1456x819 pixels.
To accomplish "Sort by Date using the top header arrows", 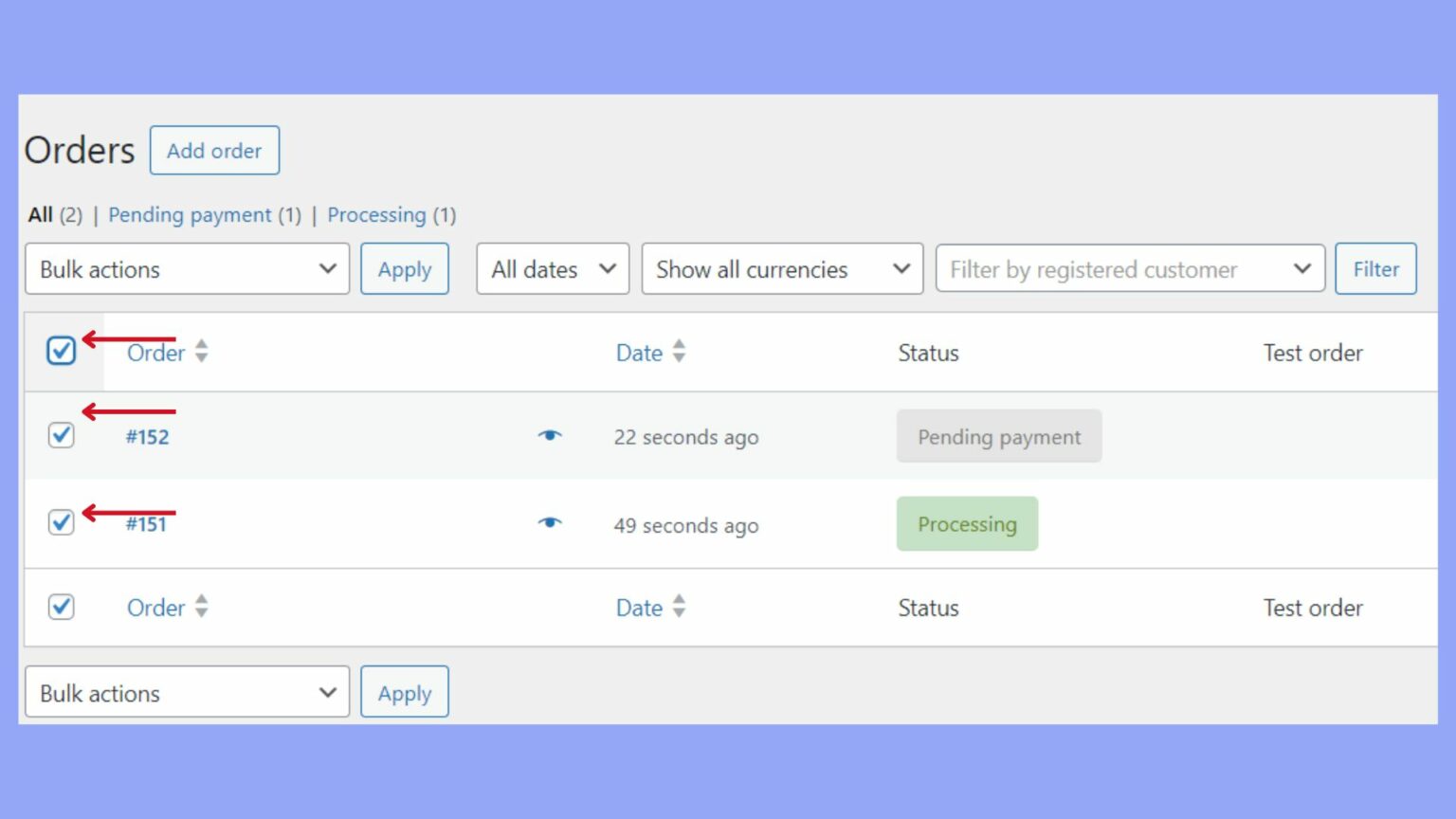I will [x=679, y=352].
